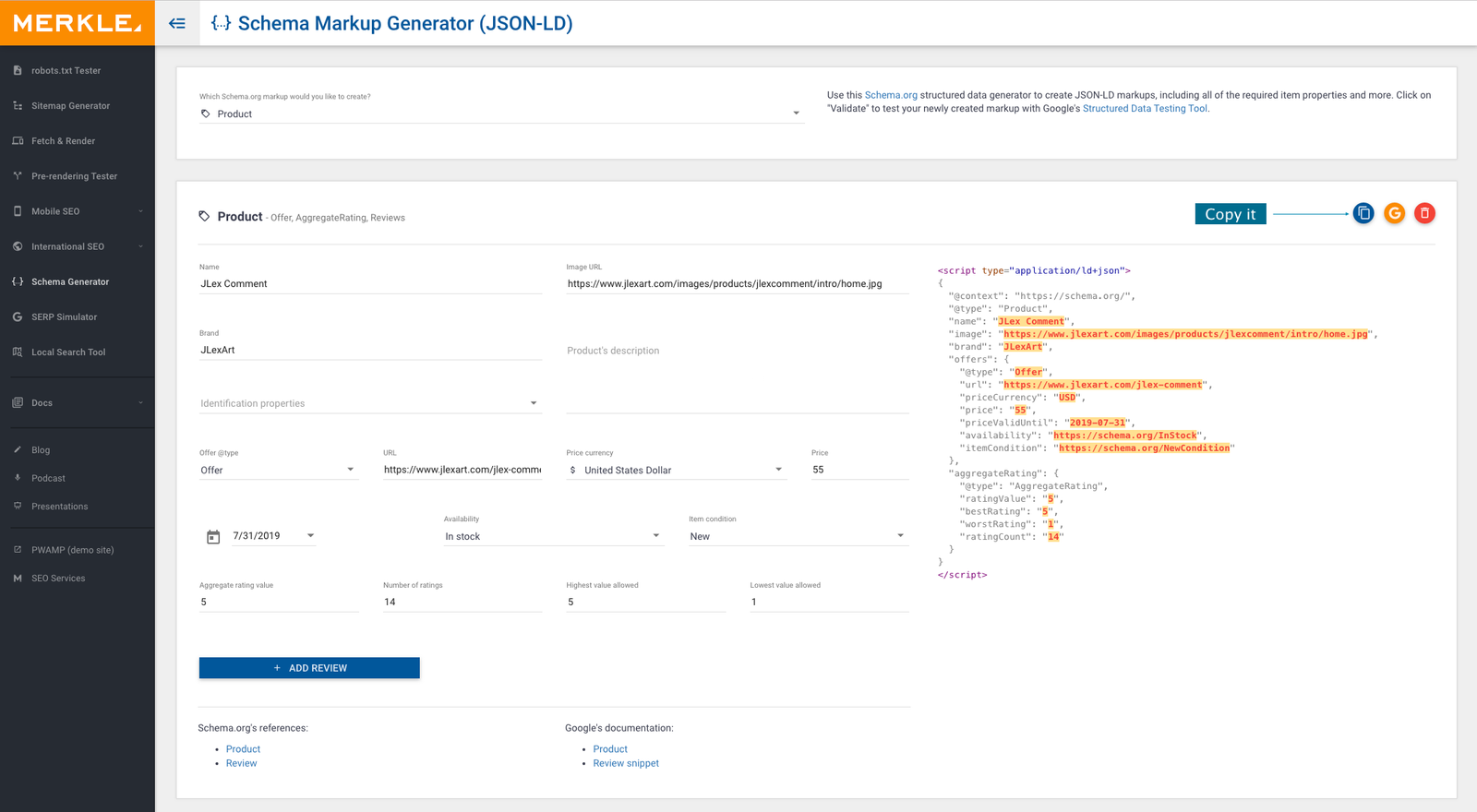The height and width of the screenshot is (812, 1477).
Task: Open the Availability dropdown
Action: coord(554,536)
